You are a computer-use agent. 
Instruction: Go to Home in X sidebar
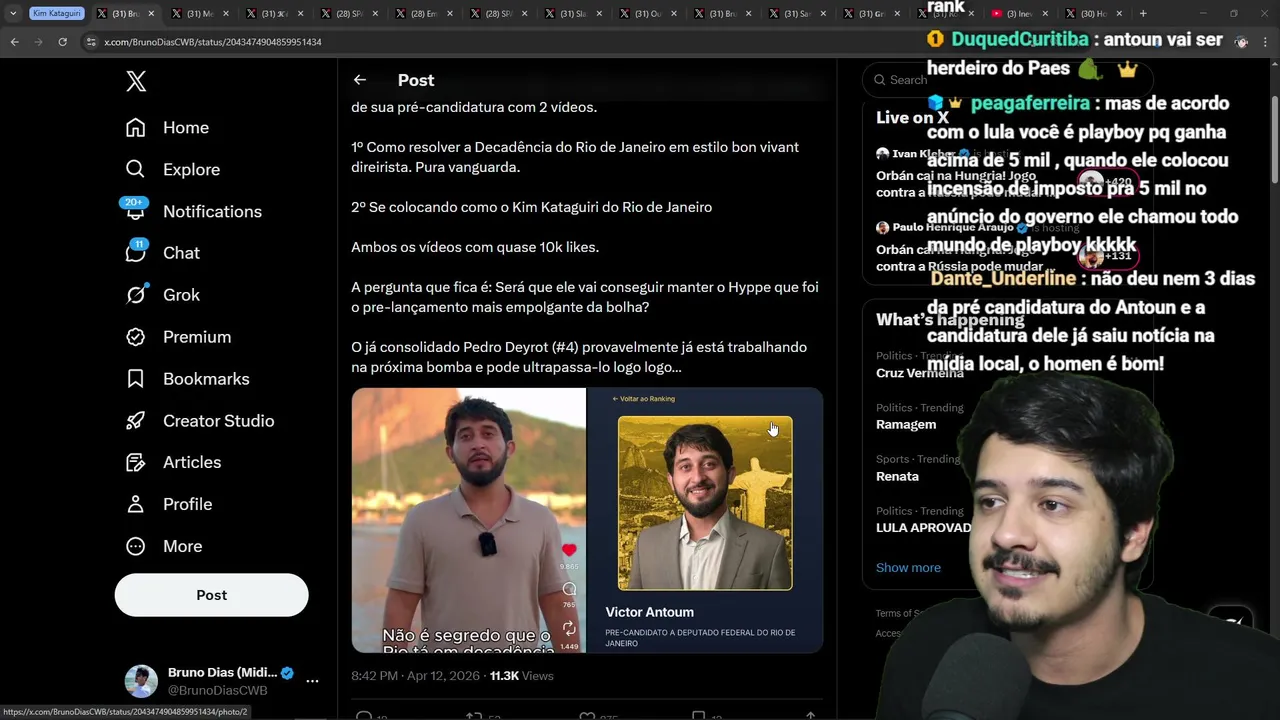(167, 128)
